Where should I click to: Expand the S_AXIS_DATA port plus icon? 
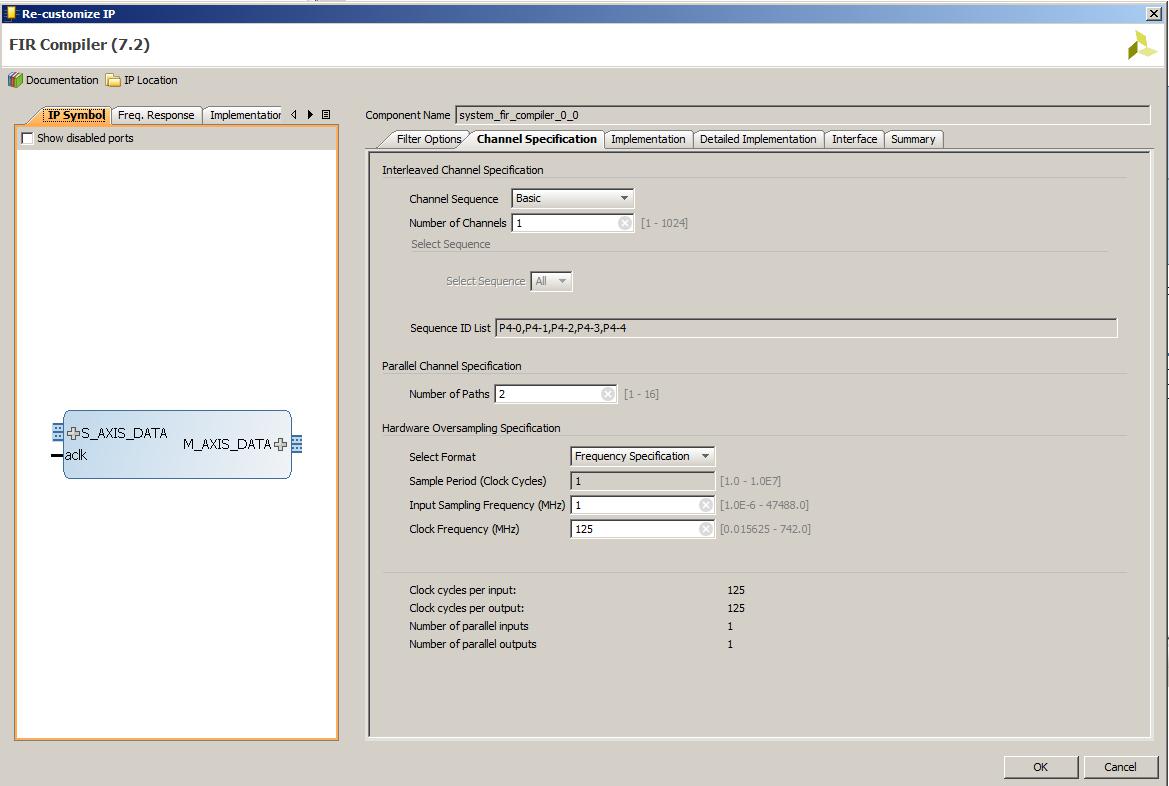73,433
